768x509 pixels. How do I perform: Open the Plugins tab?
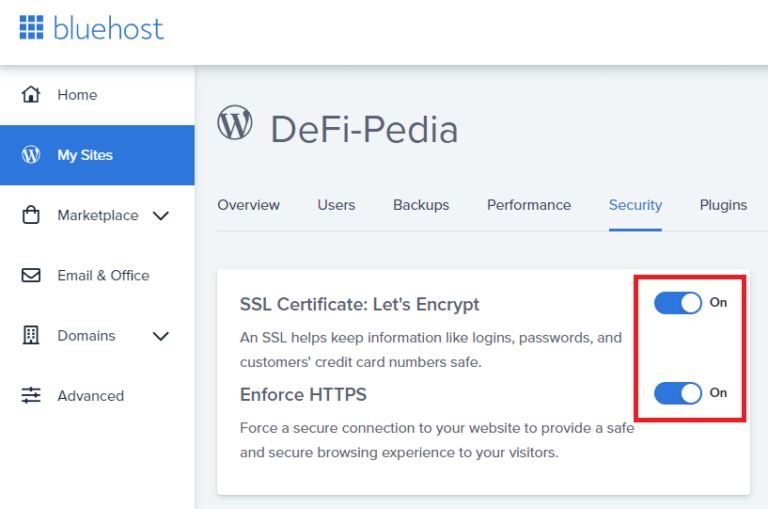[x=723, y=205]
